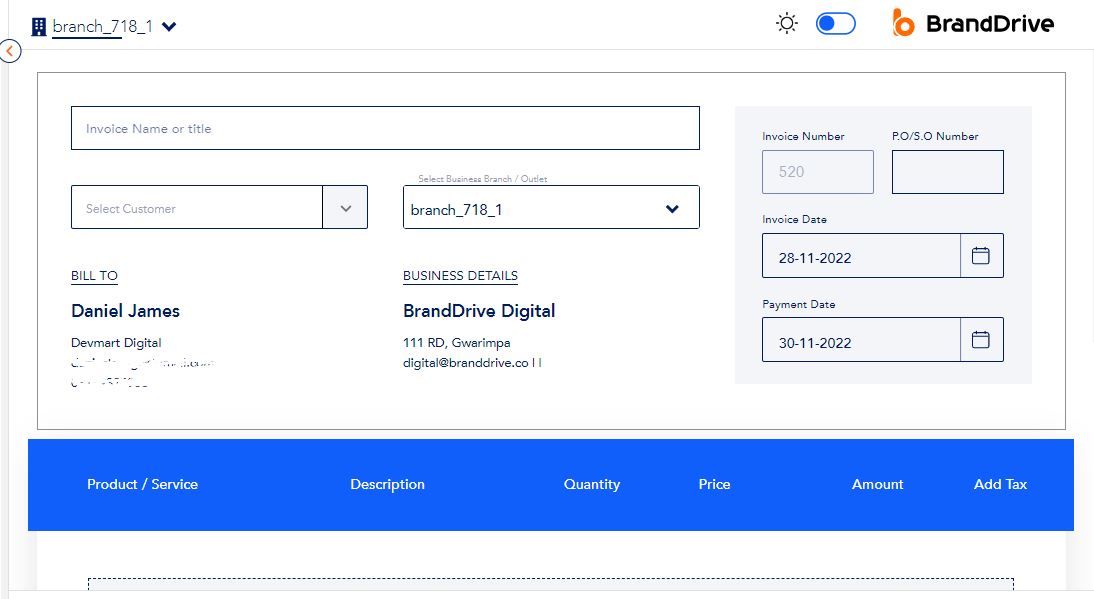
Task: Click the Product / Service column header
Action: pyautogui.click(x=142, y=484)
